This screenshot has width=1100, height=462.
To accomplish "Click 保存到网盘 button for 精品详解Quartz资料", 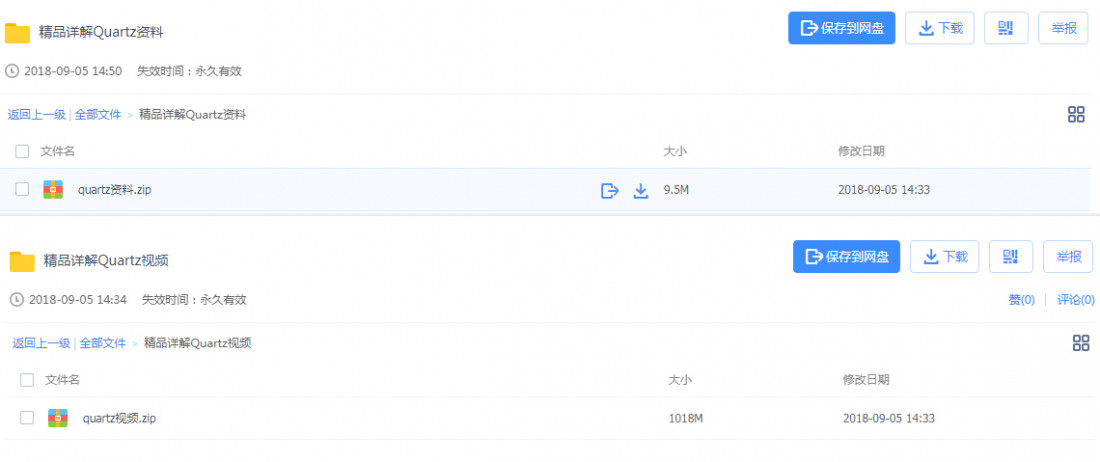I will click(842, 28).
